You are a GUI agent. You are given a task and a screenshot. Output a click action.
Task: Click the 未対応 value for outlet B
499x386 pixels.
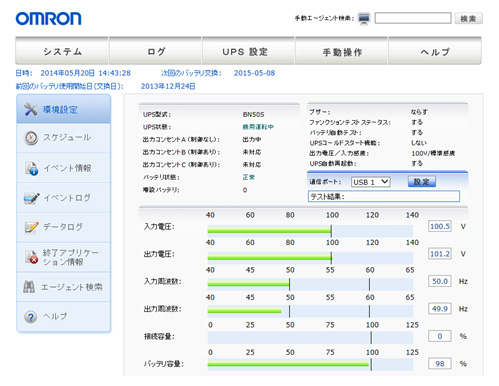click(x=252, y=152)
